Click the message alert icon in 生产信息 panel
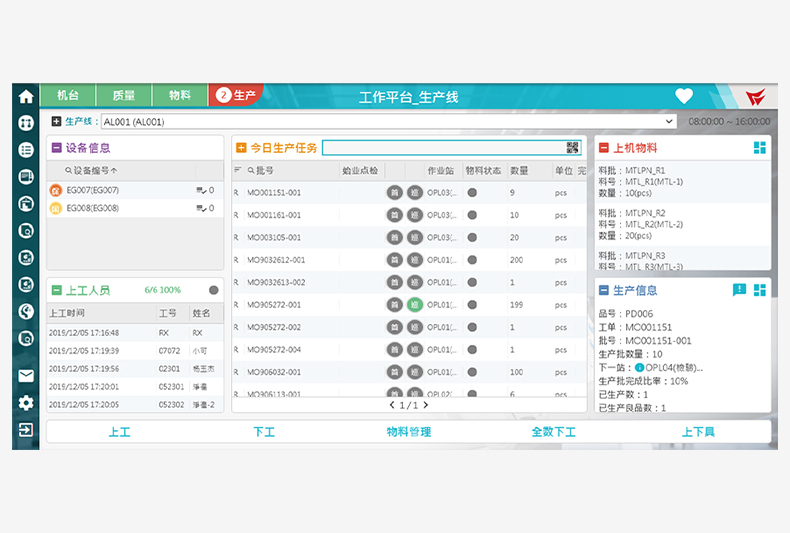Viewport: 790px width, 533px height. (739, 290)
